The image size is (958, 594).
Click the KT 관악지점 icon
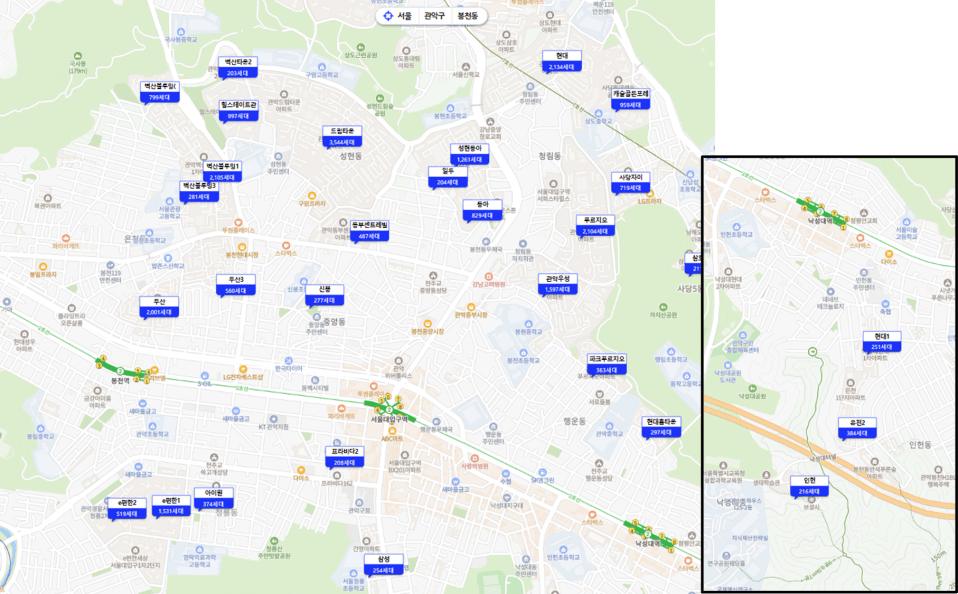[272, 419]
